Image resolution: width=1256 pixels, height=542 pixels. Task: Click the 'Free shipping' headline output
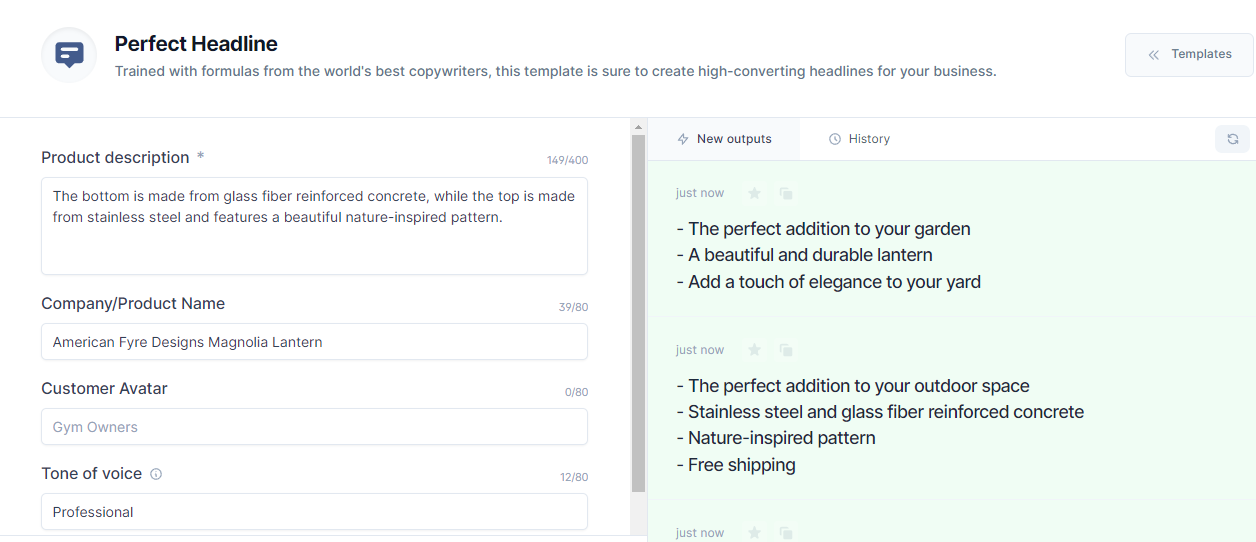point(741,465)
